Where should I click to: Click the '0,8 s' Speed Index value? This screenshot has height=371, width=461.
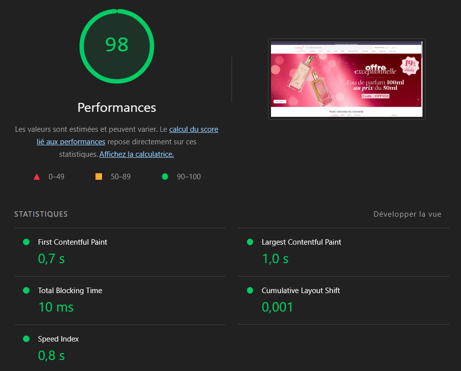51,355
